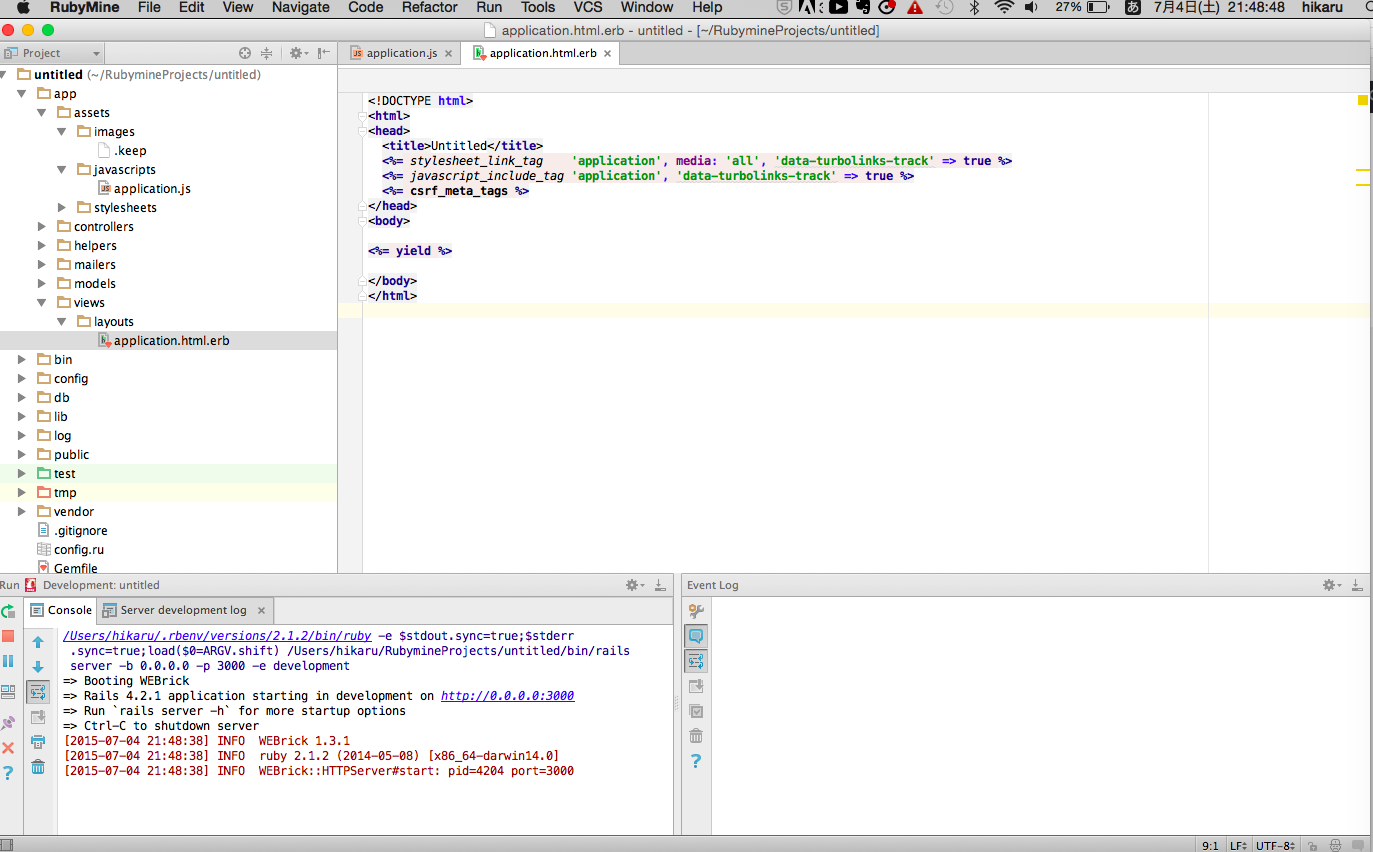
Task: Expand the config folder
Action: pyautogui.click(x=22, y=378)
